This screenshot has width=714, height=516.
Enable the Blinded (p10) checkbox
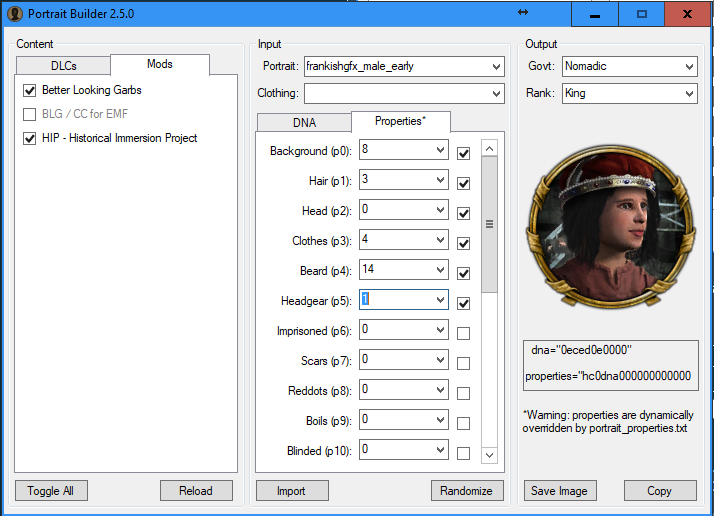tap(464, 454)
